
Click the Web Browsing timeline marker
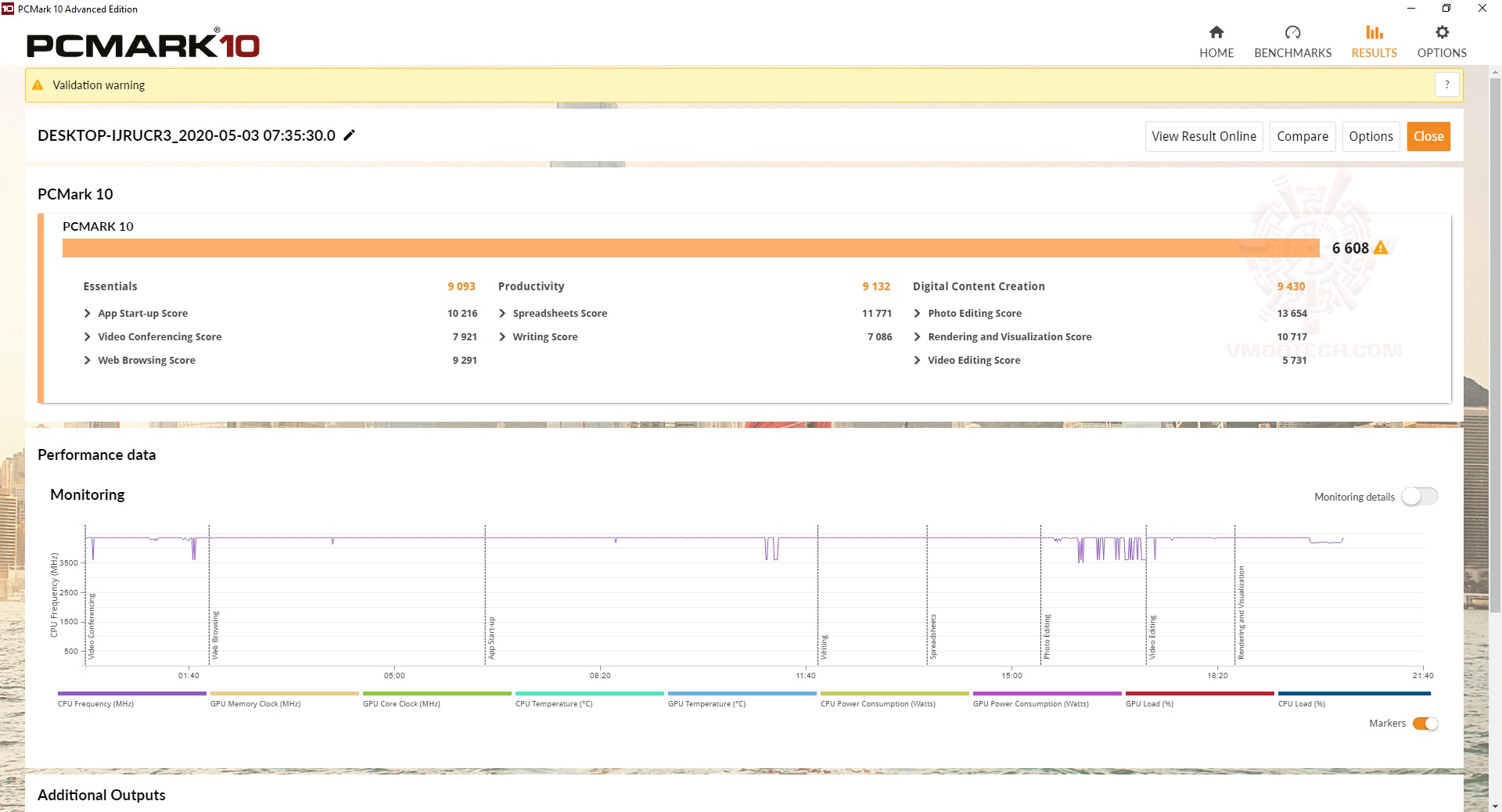(x=215, y=635)
